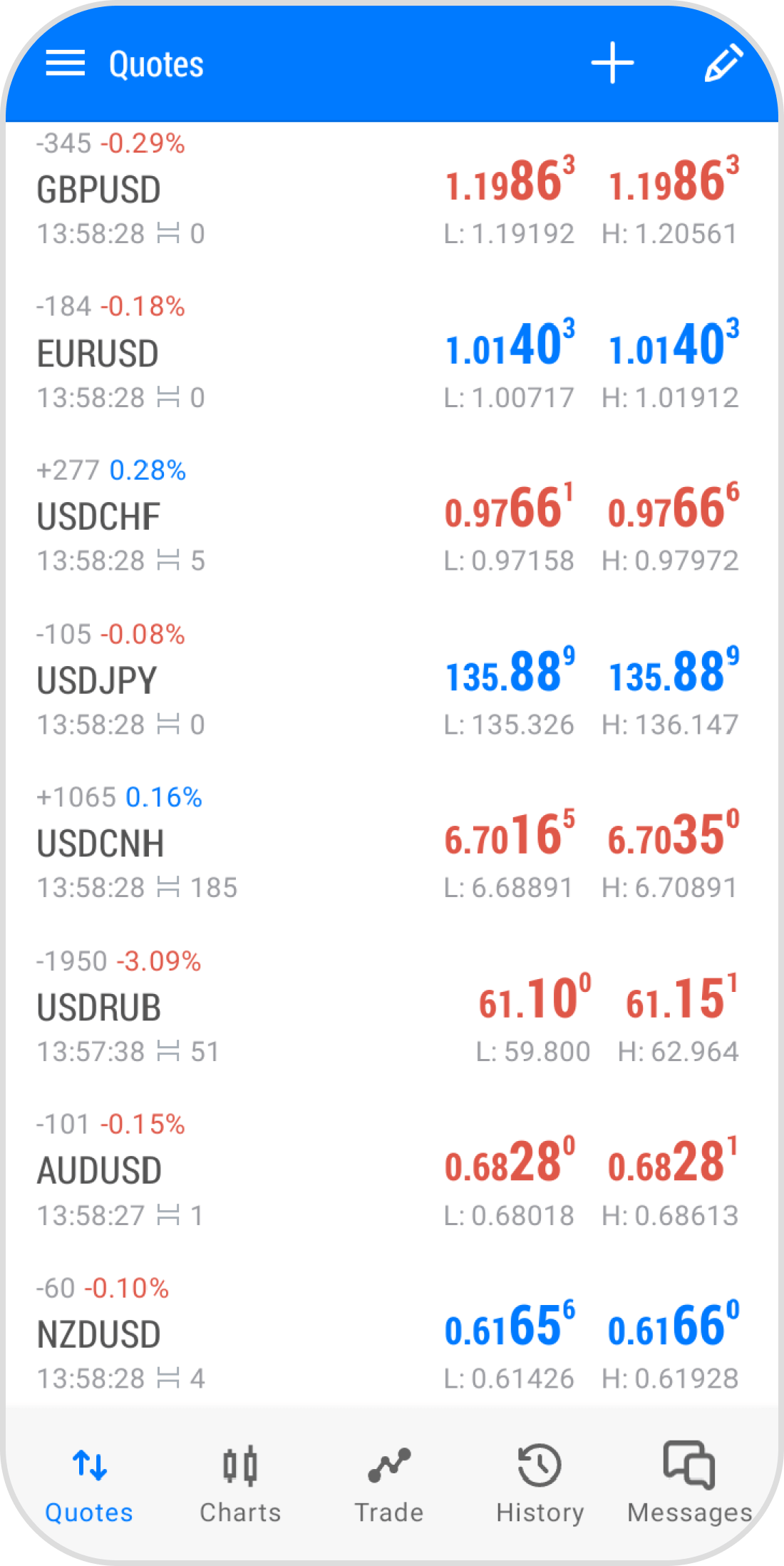Tap the plus icon to add symbol

click(612, 63)
